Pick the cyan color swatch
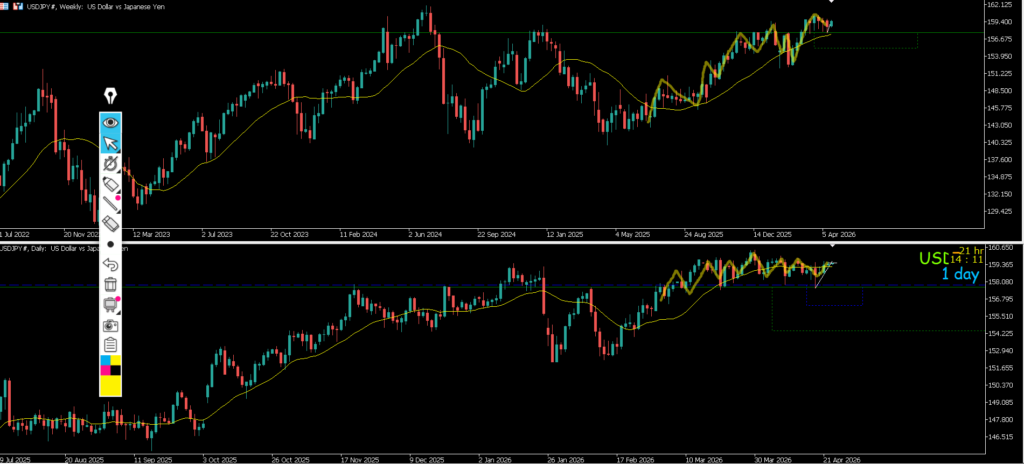This screenshot has height=464, width=1024. 104,360
